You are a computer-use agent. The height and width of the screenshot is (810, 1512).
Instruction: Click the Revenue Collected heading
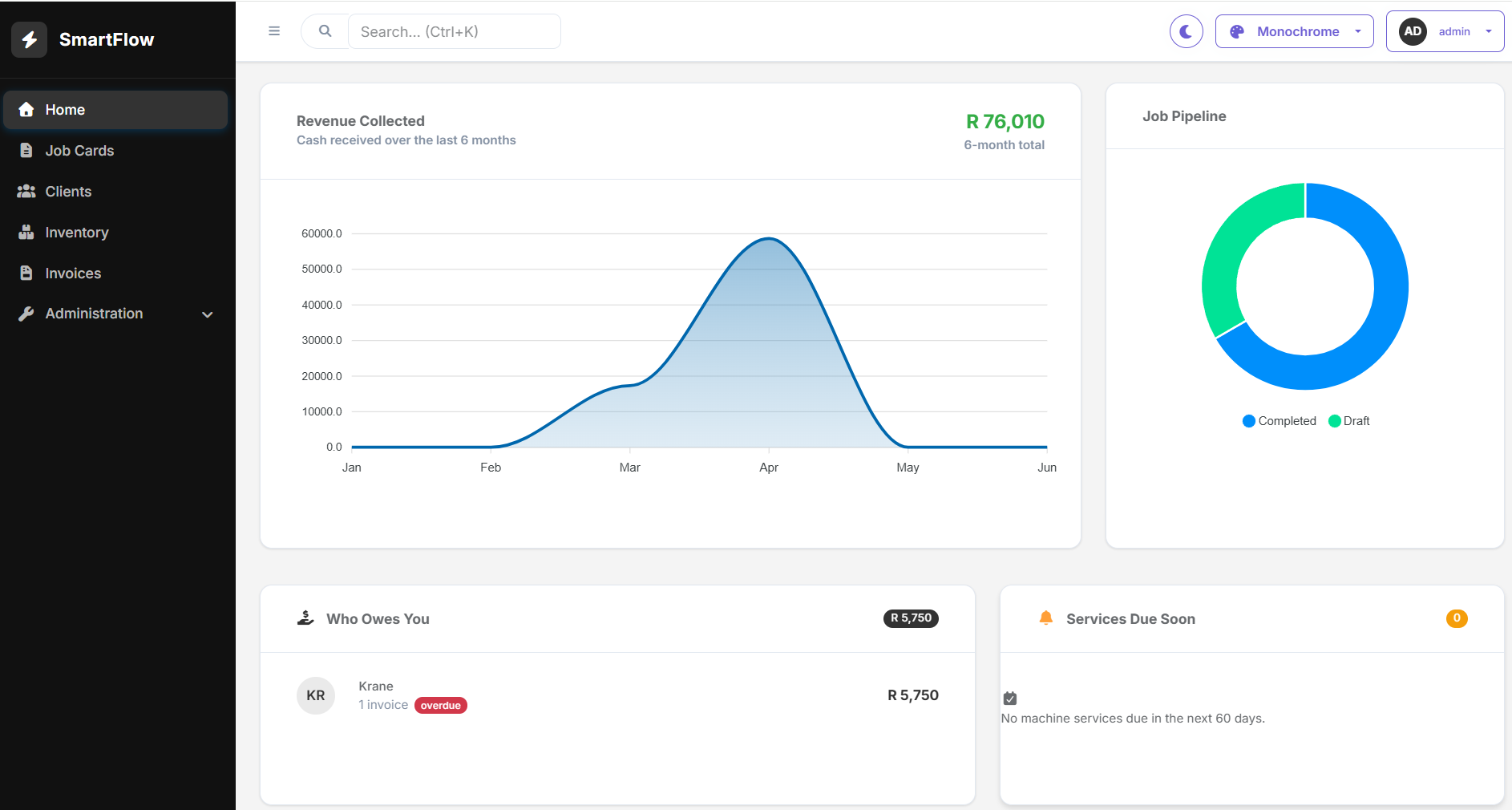pyautogui.click(x=361, y=121)
